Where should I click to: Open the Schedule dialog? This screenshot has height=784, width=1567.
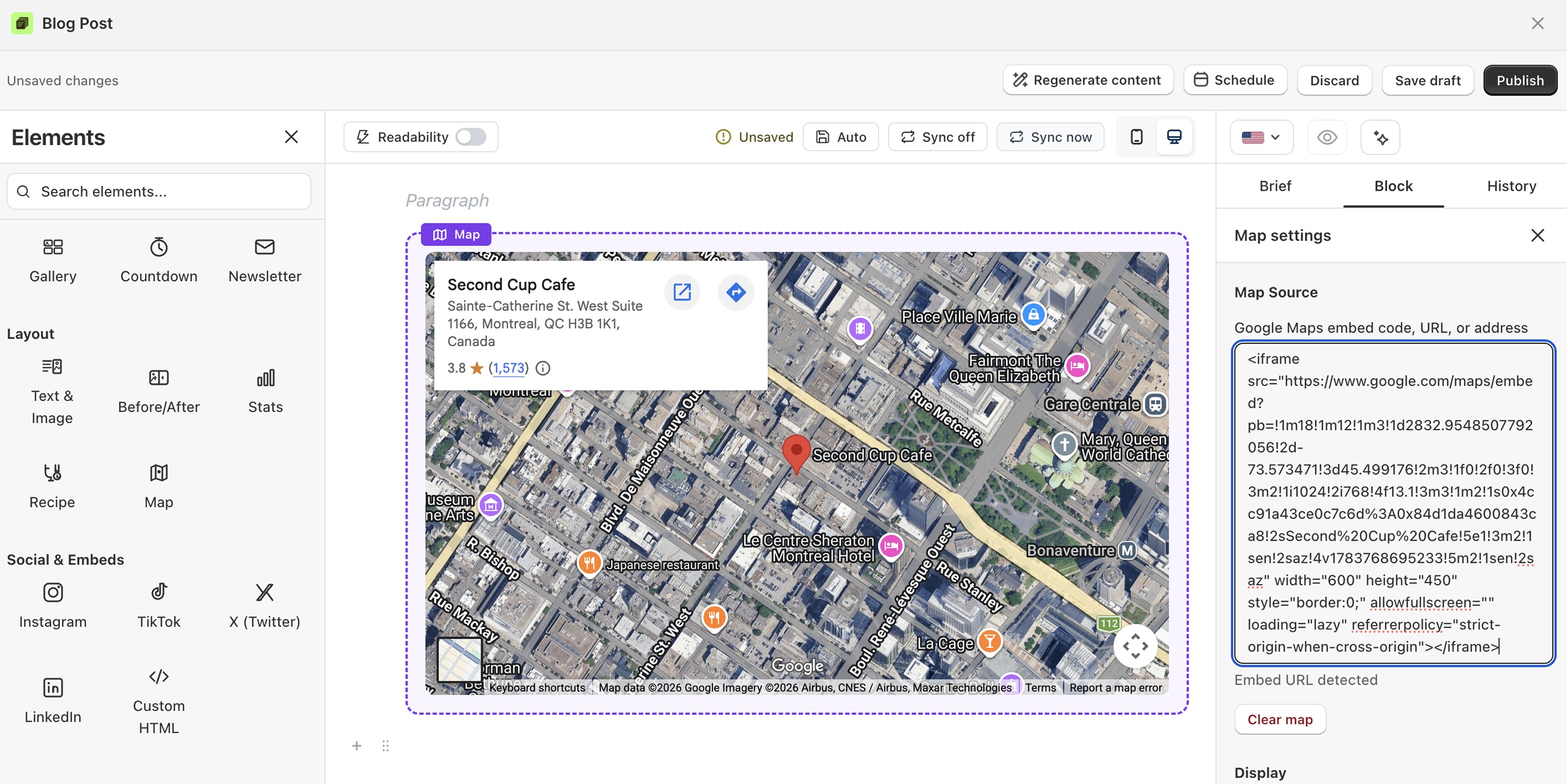tap(1235, 80)
